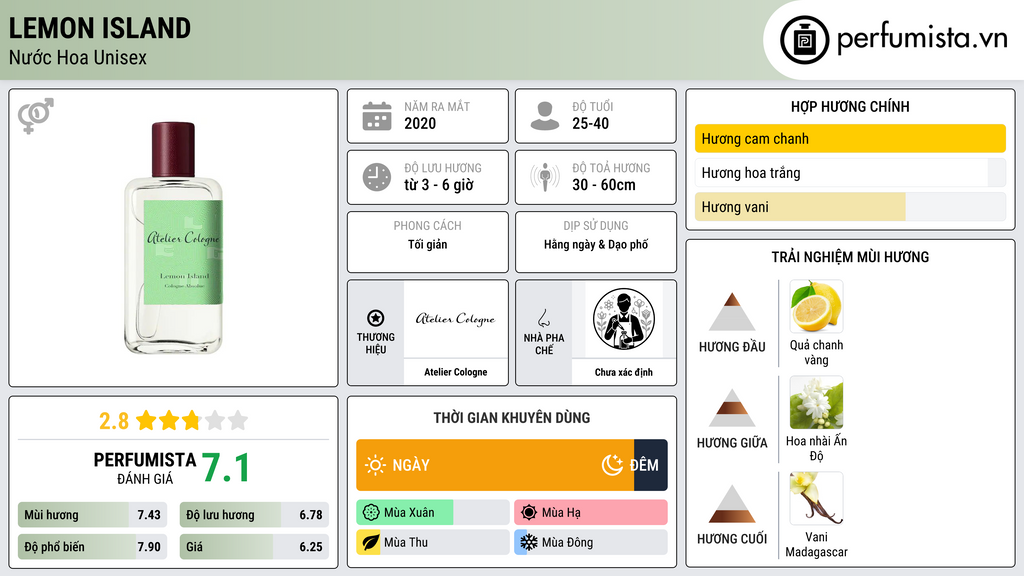The image size is (1024, 576).
Task: Click the calendar icon for launch year
Action: click(377, 116)
